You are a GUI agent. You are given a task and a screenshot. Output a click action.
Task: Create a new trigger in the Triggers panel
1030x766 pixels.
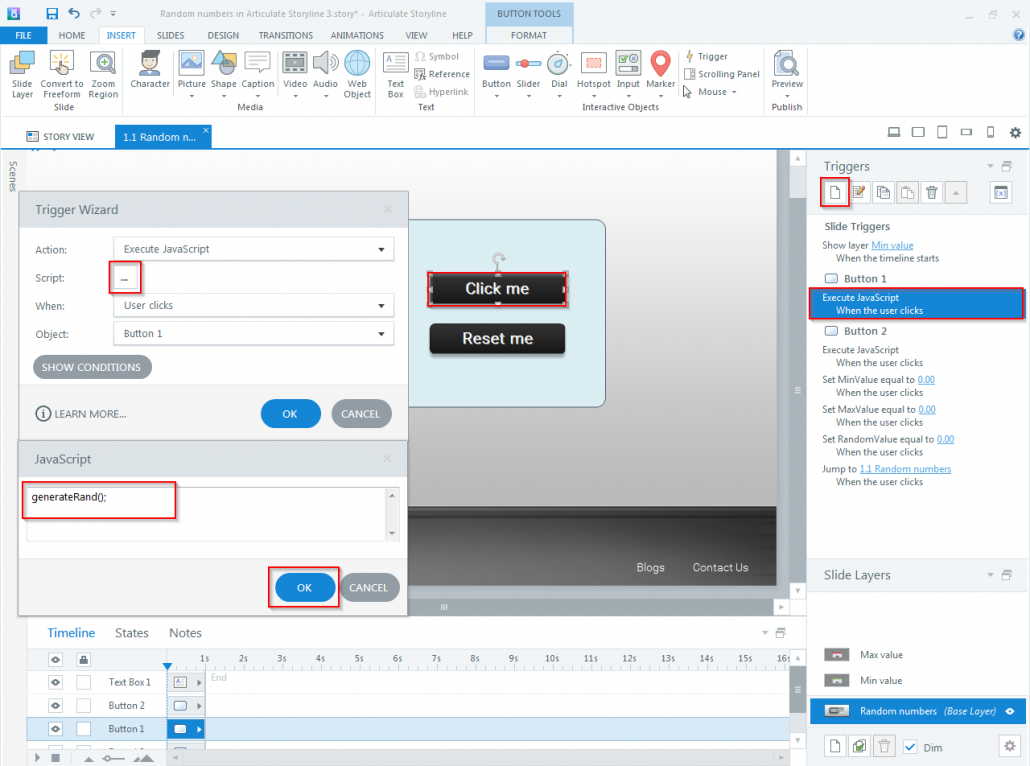(x=834, y=192)
